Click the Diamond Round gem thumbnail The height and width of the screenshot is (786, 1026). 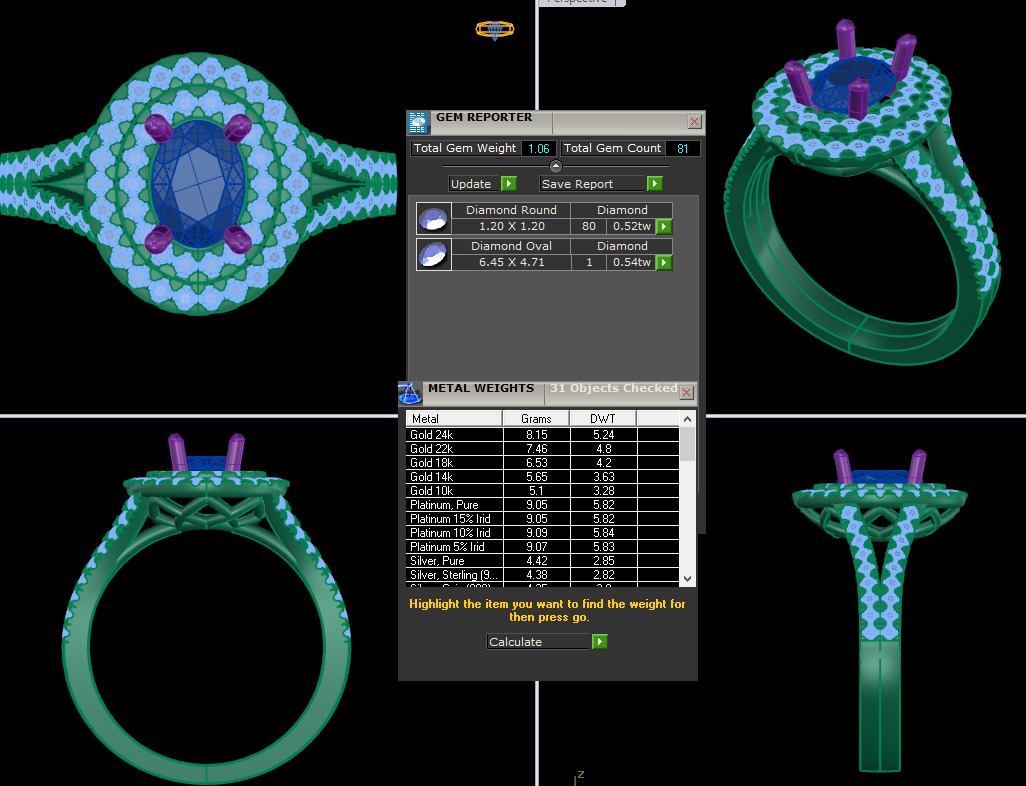tap(432, 219)
